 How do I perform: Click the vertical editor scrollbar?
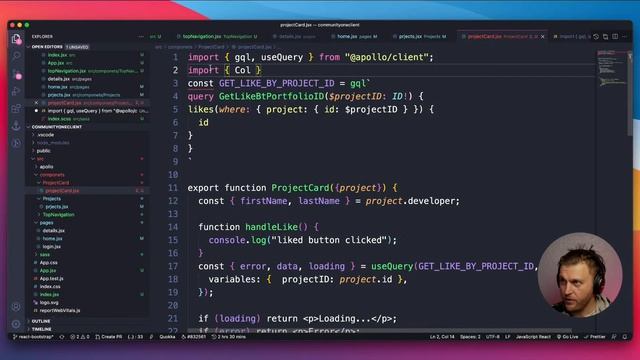(x=630, y=94)
